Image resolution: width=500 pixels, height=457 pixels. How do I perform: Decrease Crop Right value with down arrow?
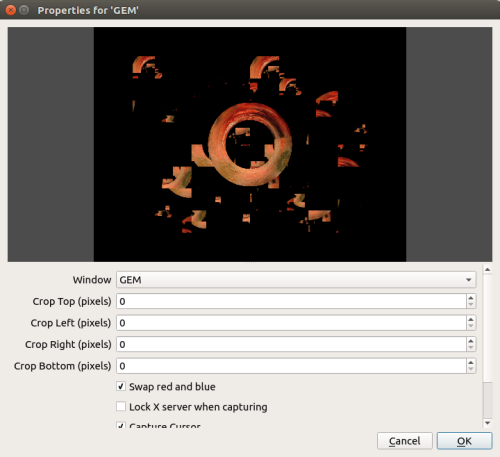[471, 348]
